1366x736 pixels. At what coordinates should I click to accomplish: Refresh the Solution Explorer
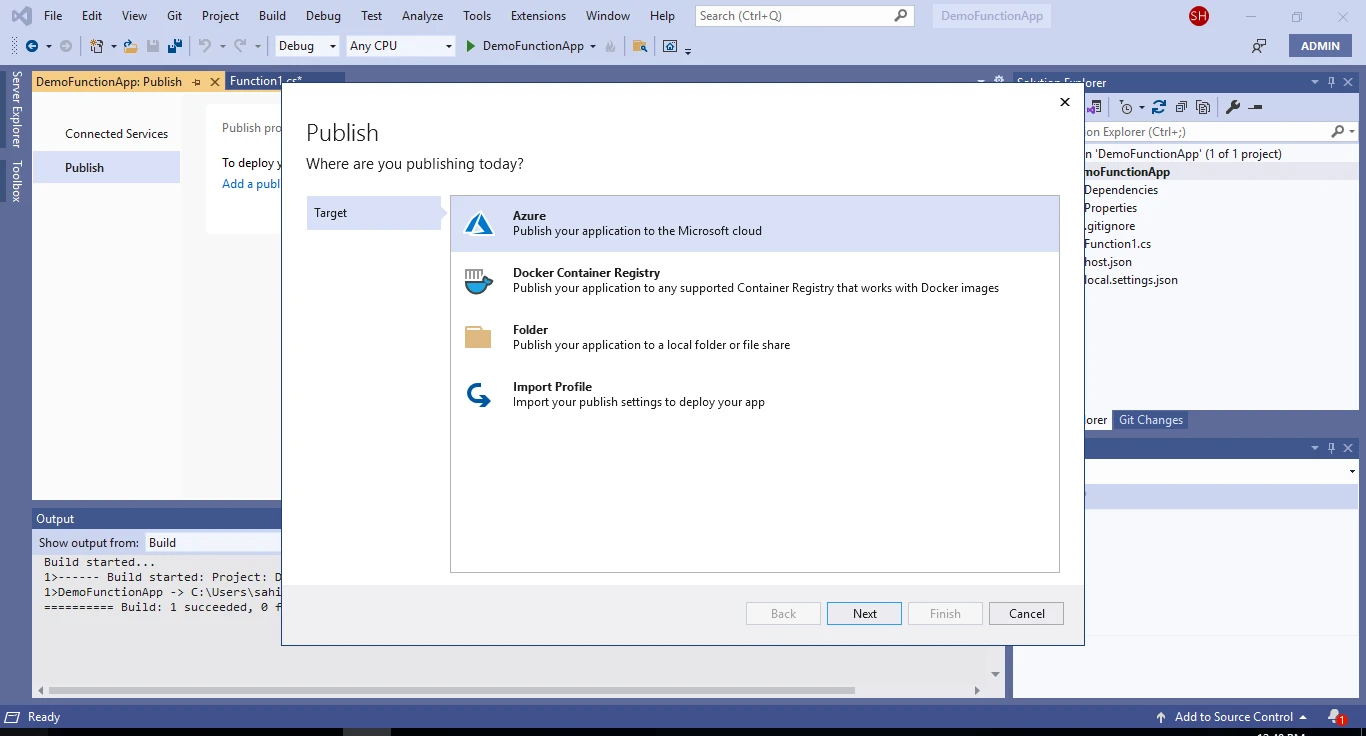pos(1159,107)
